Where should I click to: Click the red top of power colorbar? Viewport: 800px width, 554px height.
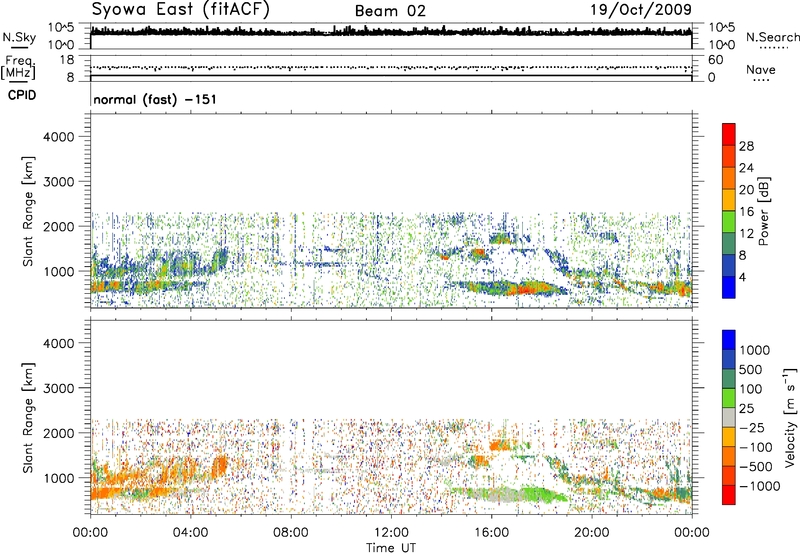[729, 132]
